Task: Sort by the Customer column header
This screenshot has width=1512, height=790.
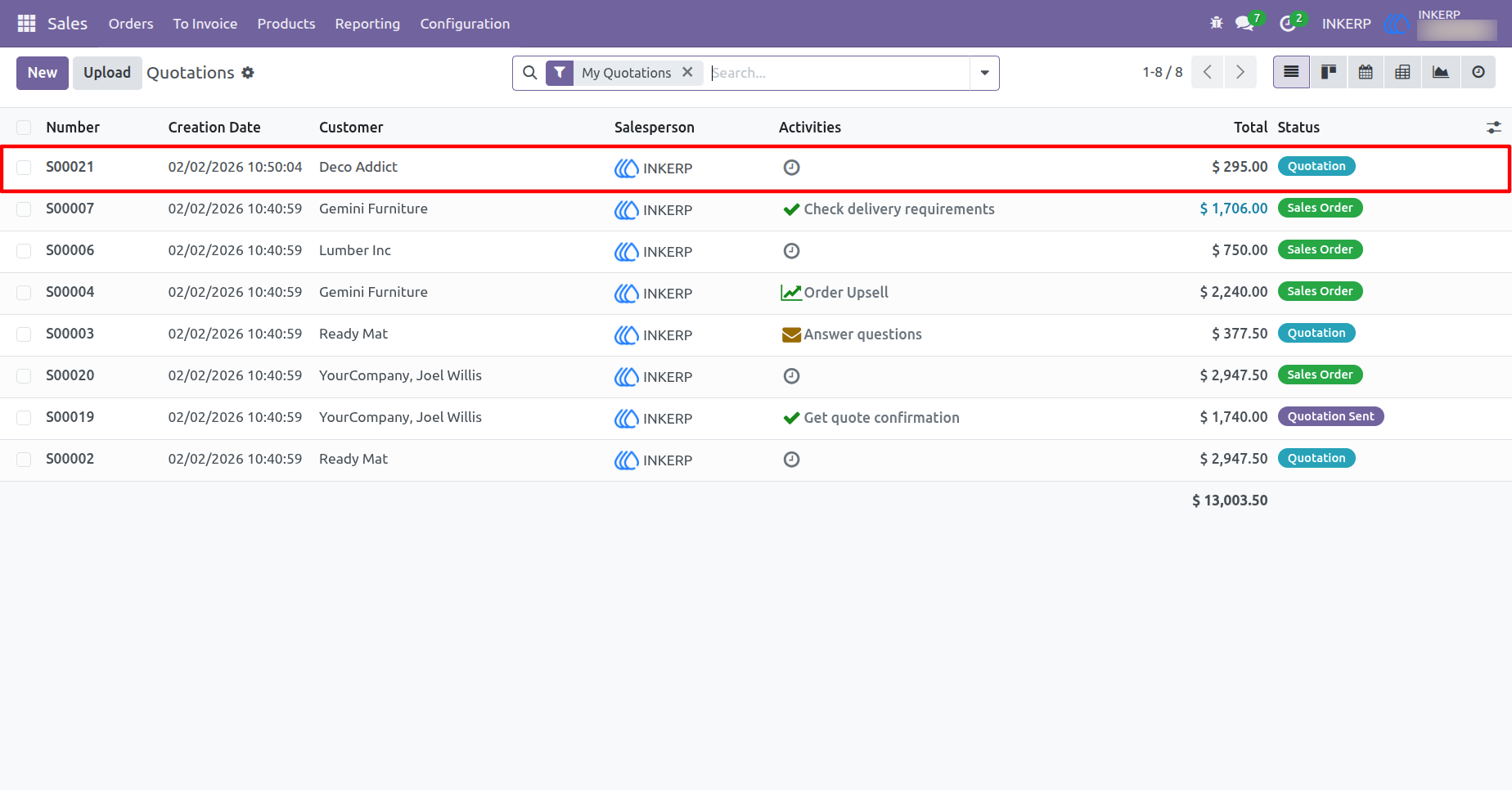Action: tap(351, 128)
